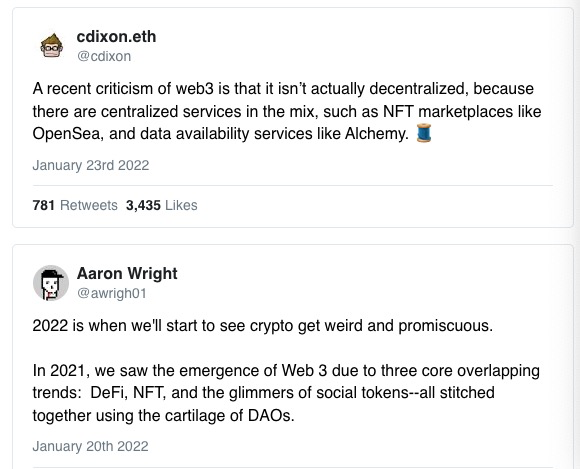Select the word Alchemy in tweet
Image resolution: width=580 pixels, height=469 pixels.
coord(377,134)
